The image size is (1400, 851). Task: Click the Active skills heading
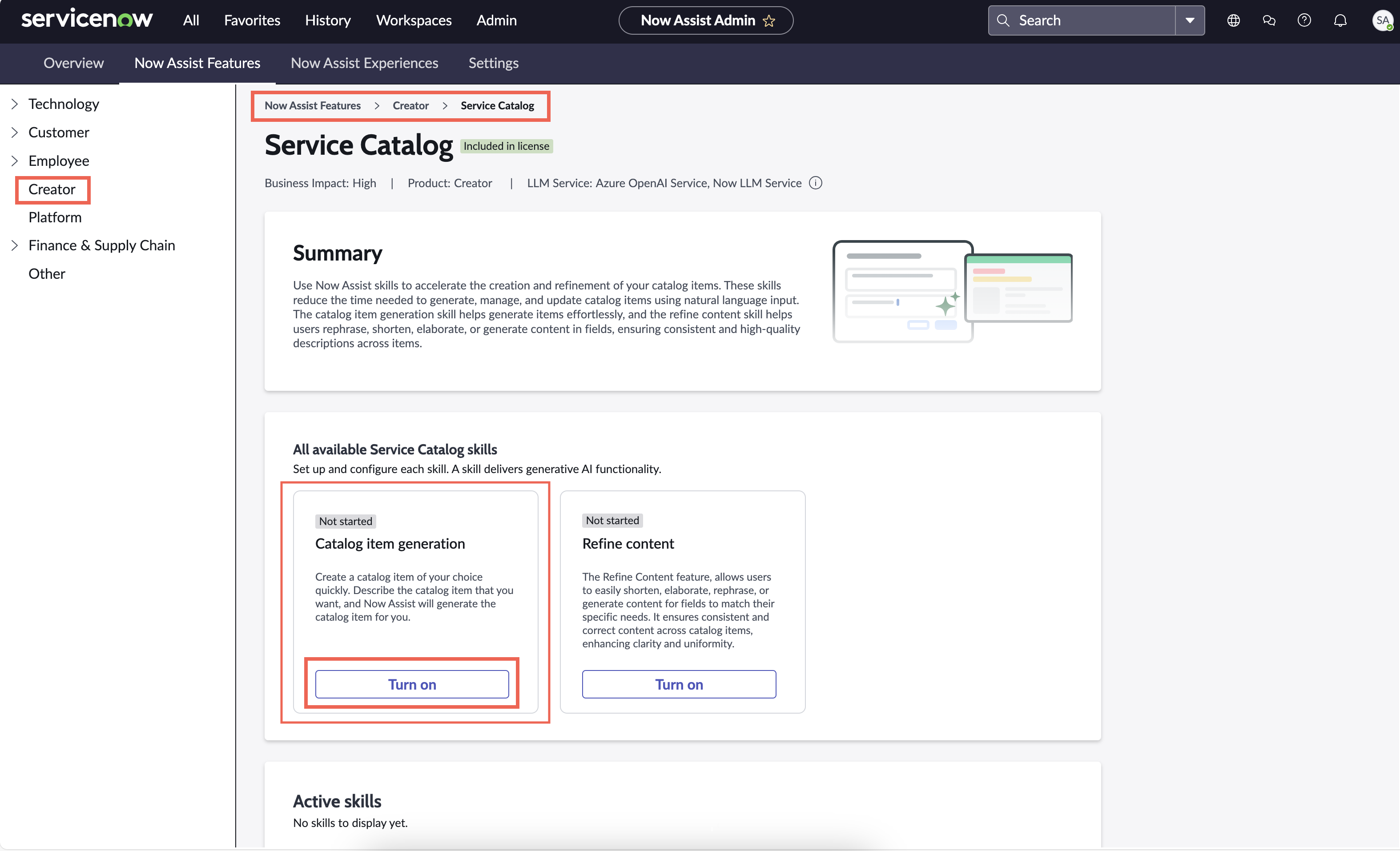pos(337,802)
